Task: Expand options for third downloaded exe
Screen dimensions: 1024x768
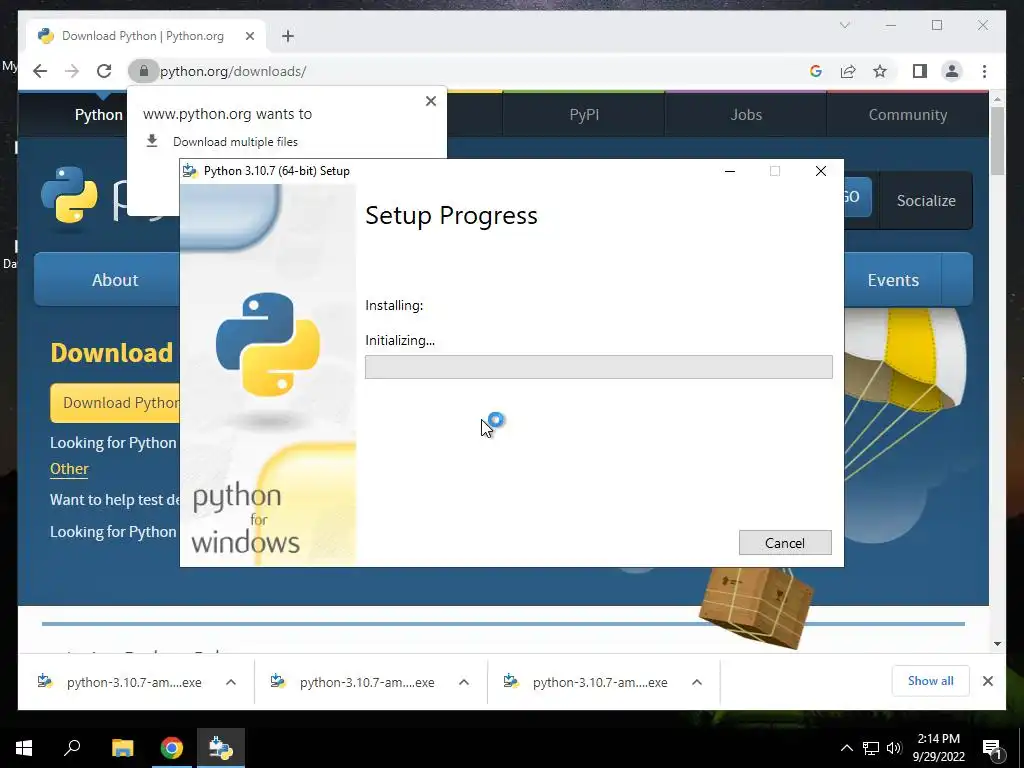Action: pos(697,682)
